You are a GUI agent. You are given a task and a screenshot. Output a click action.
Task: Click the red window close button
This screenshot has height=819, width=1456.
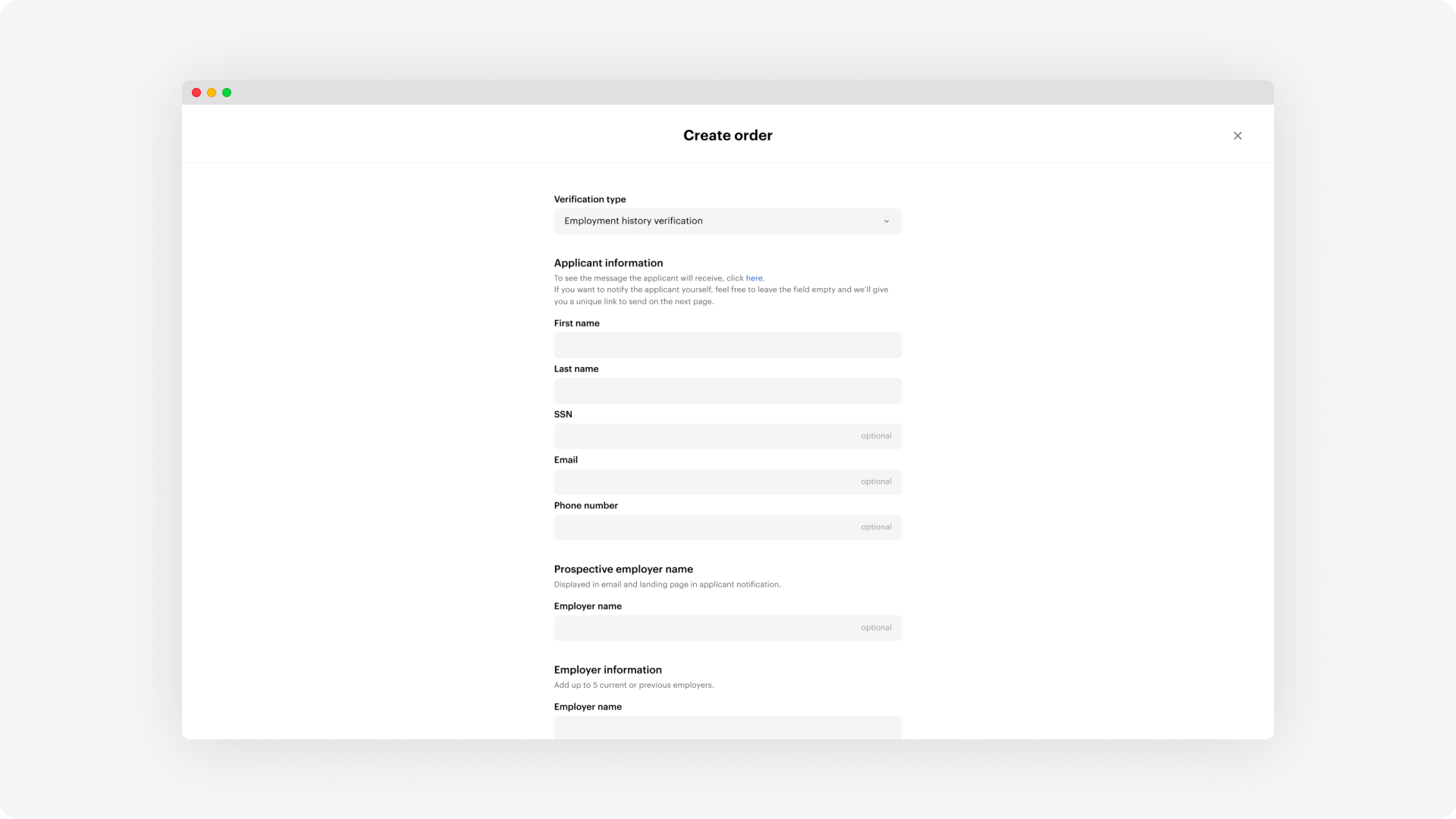(196, 93)
